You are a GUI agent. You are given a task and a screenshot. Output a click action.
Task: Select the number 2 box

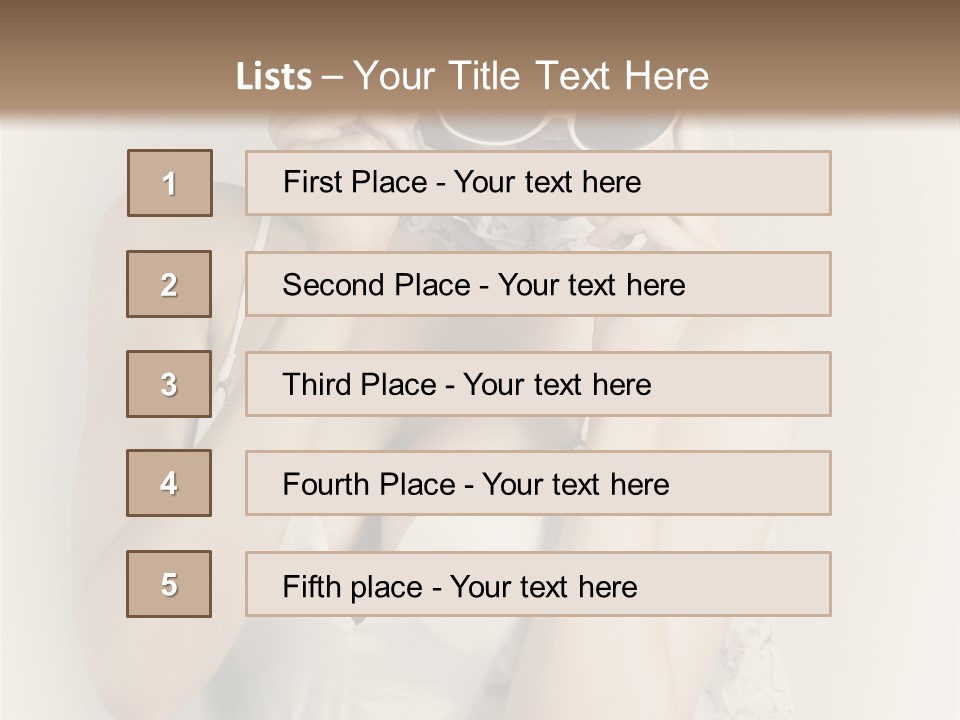pyautogui.click(x=169, y=284)
